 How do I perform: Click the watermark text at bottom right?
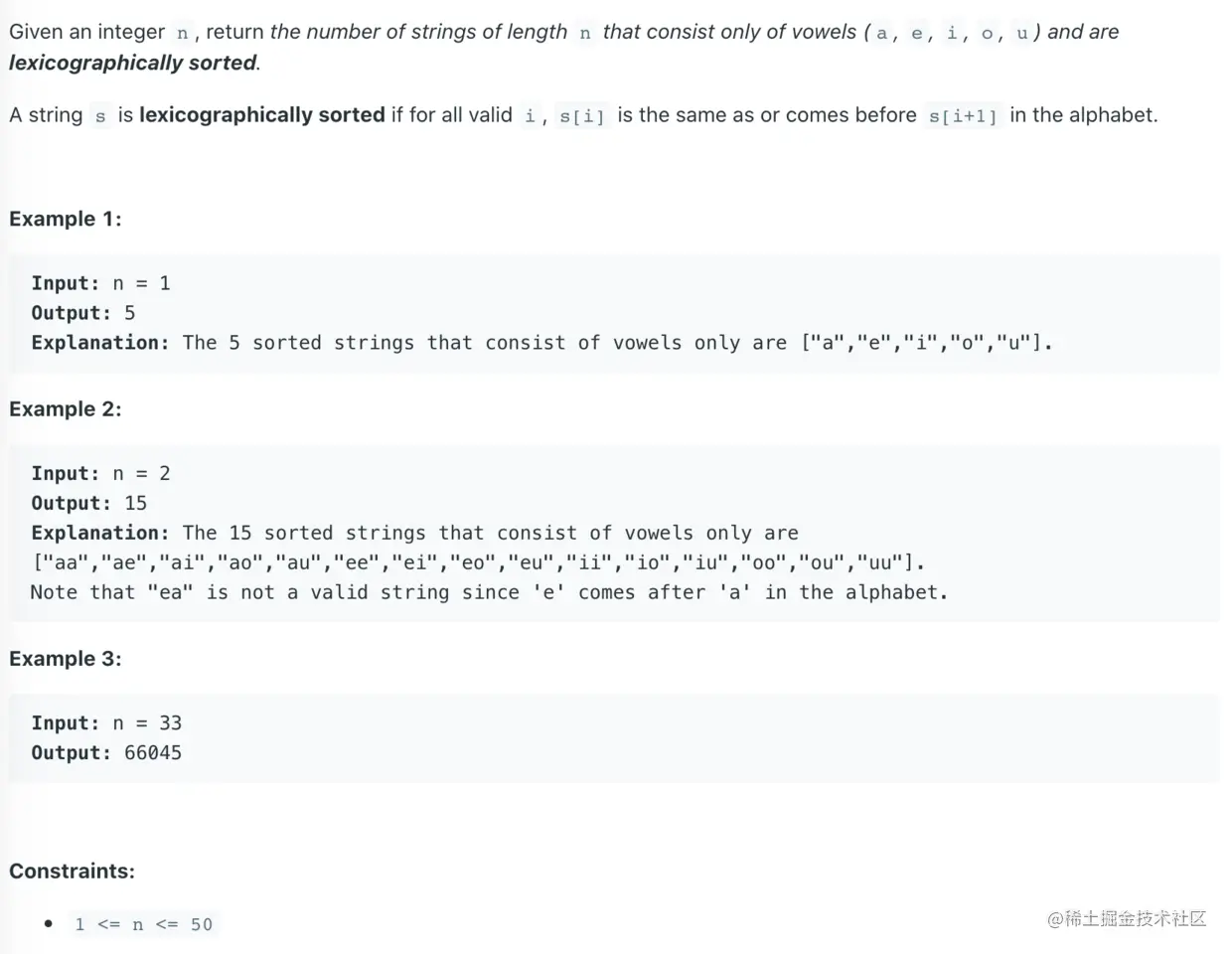1127,918
